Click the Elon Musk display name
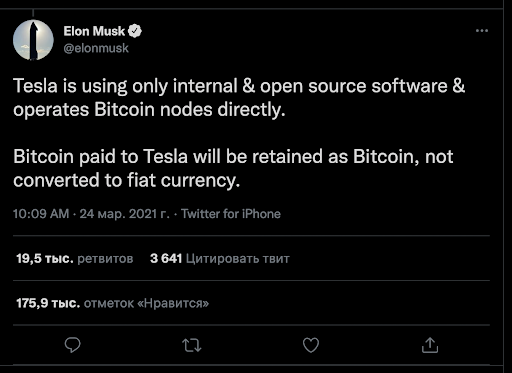Viewport: 512px width, 373px height. (94, 31)
